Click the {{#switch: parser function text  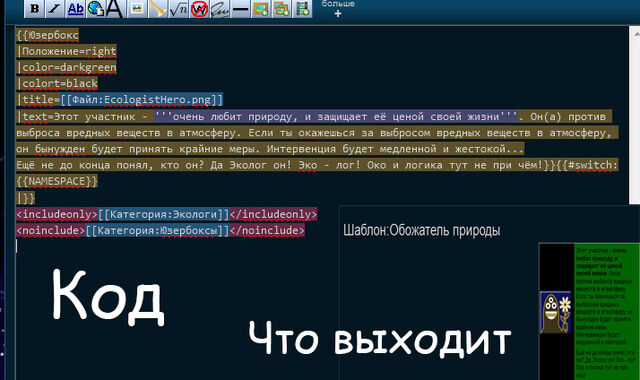[x=587, y=165]
